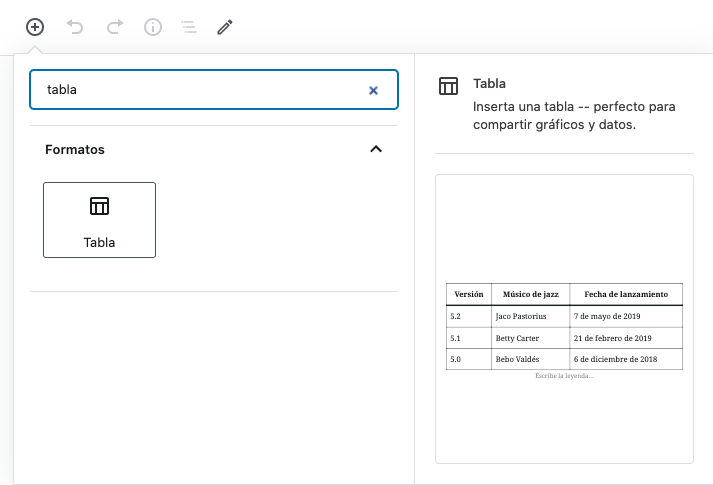Open the block outline list icon
This screenshot has width=713, height=485.
pos(188,27)
